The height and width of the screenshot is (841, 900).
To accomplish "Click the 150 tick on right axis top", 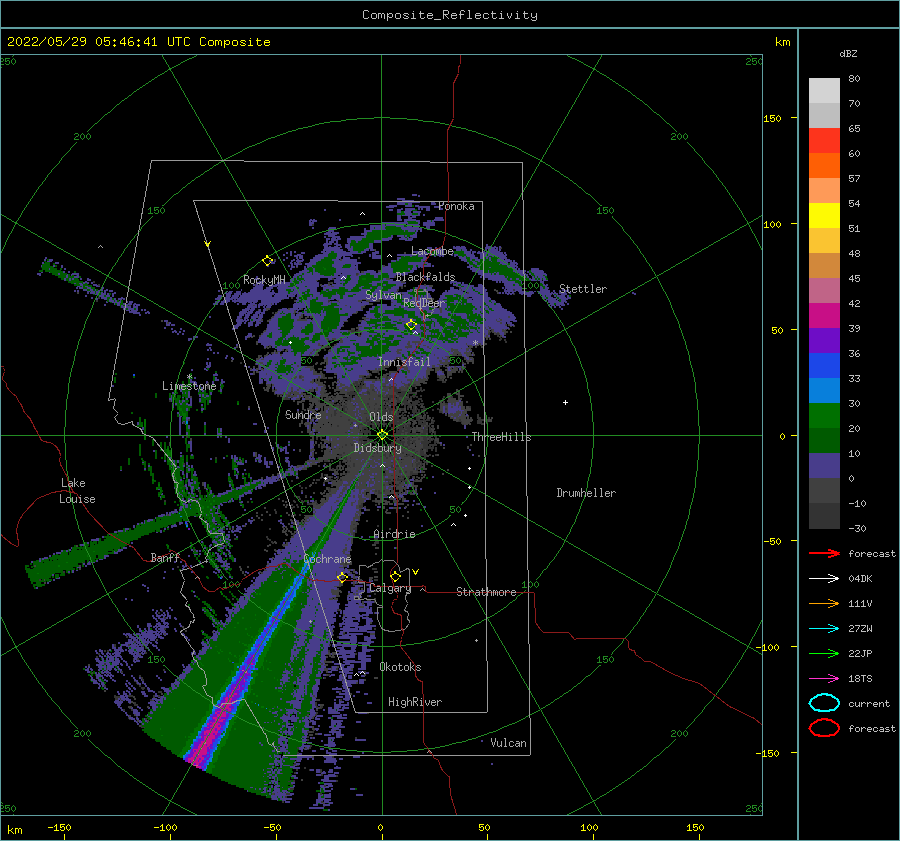I will 772,118.
